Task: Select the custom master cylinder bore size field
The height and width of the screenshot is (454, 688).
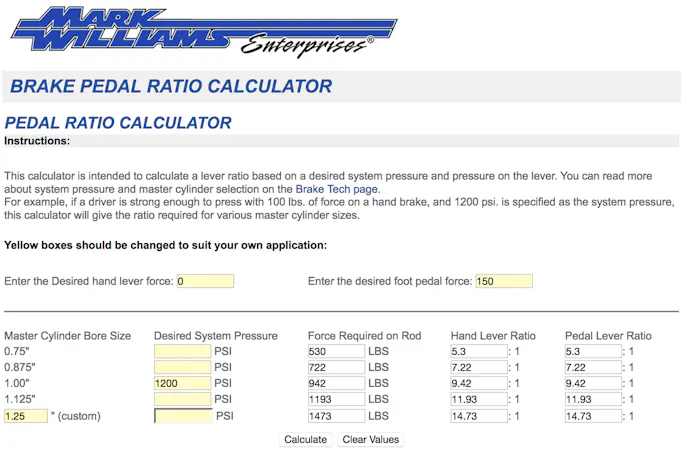Action: (26, 416)
